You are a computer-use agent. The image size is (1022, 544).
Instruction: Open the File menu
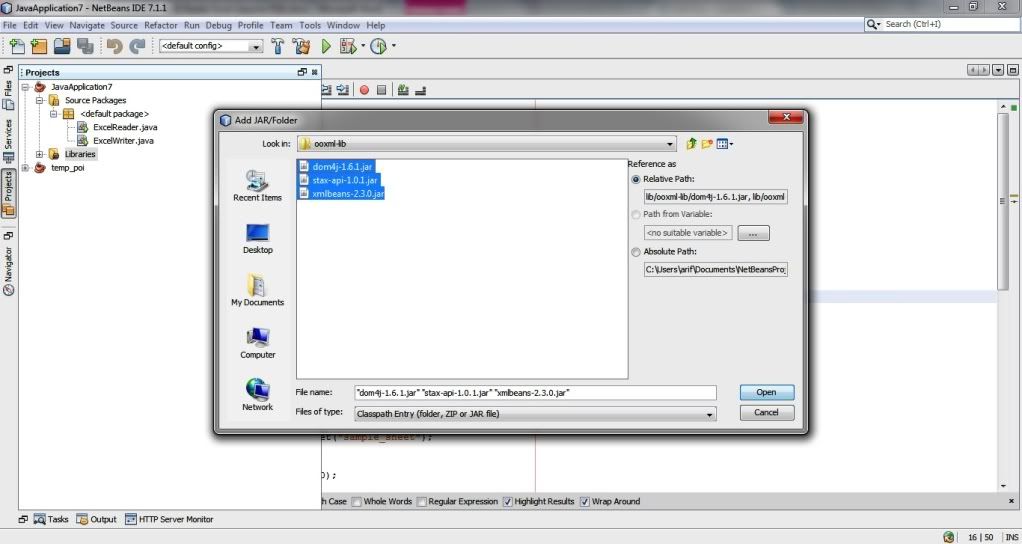coord(9,25)
